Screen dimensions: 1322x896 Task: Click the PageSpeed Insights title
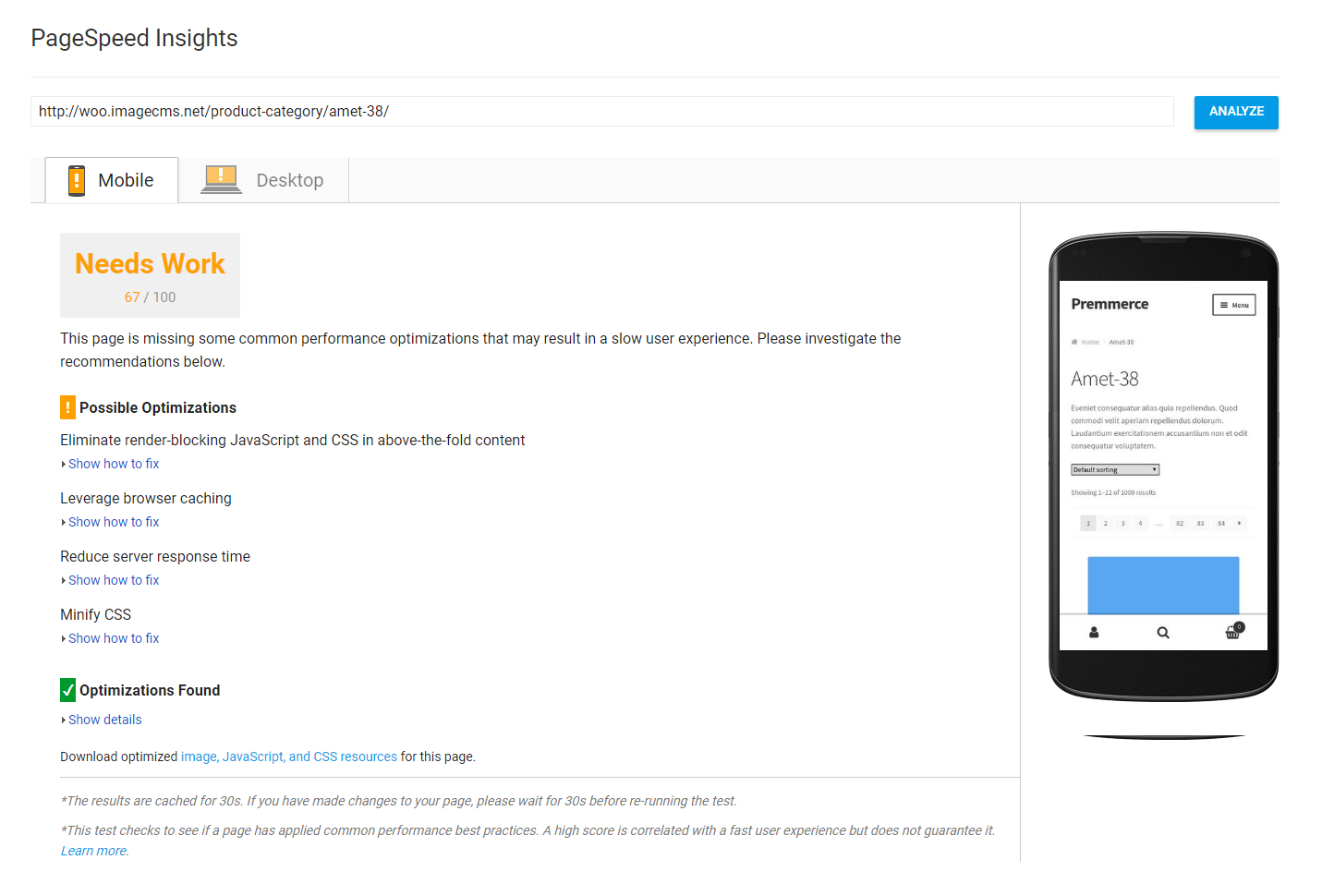pyautogui.click(x=134, y=38)
